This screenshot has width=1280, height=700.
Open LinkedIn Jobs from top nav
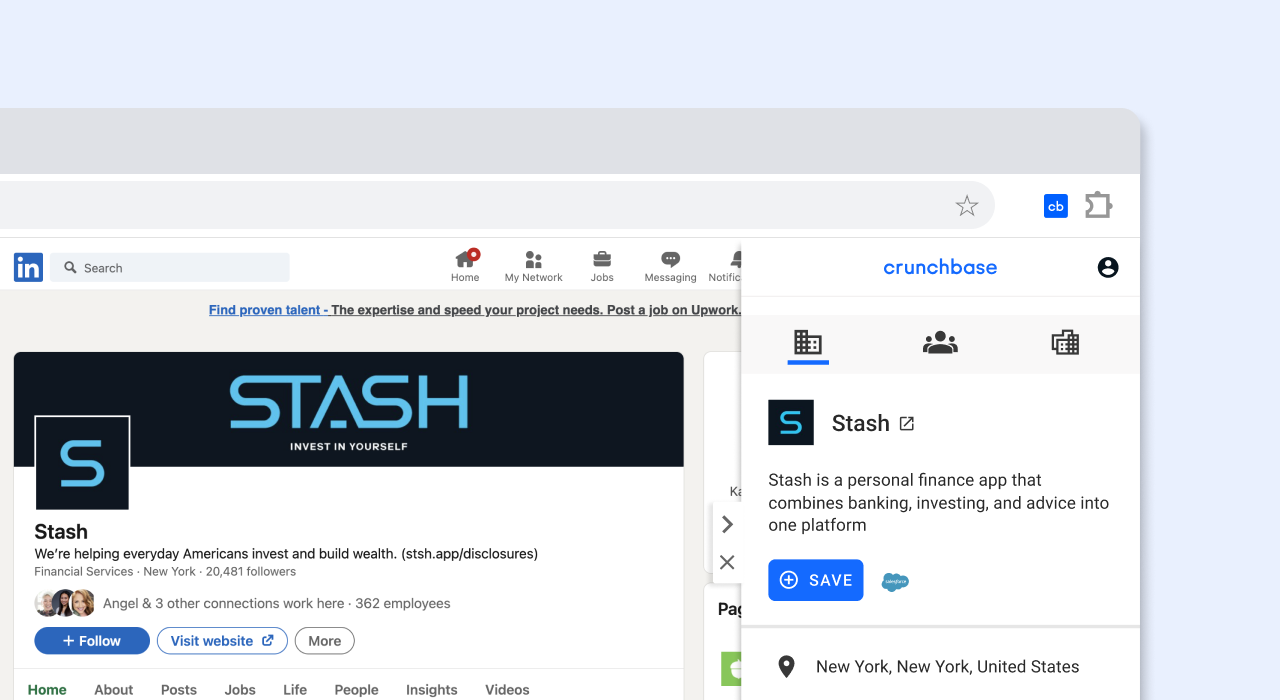point(602,266)
